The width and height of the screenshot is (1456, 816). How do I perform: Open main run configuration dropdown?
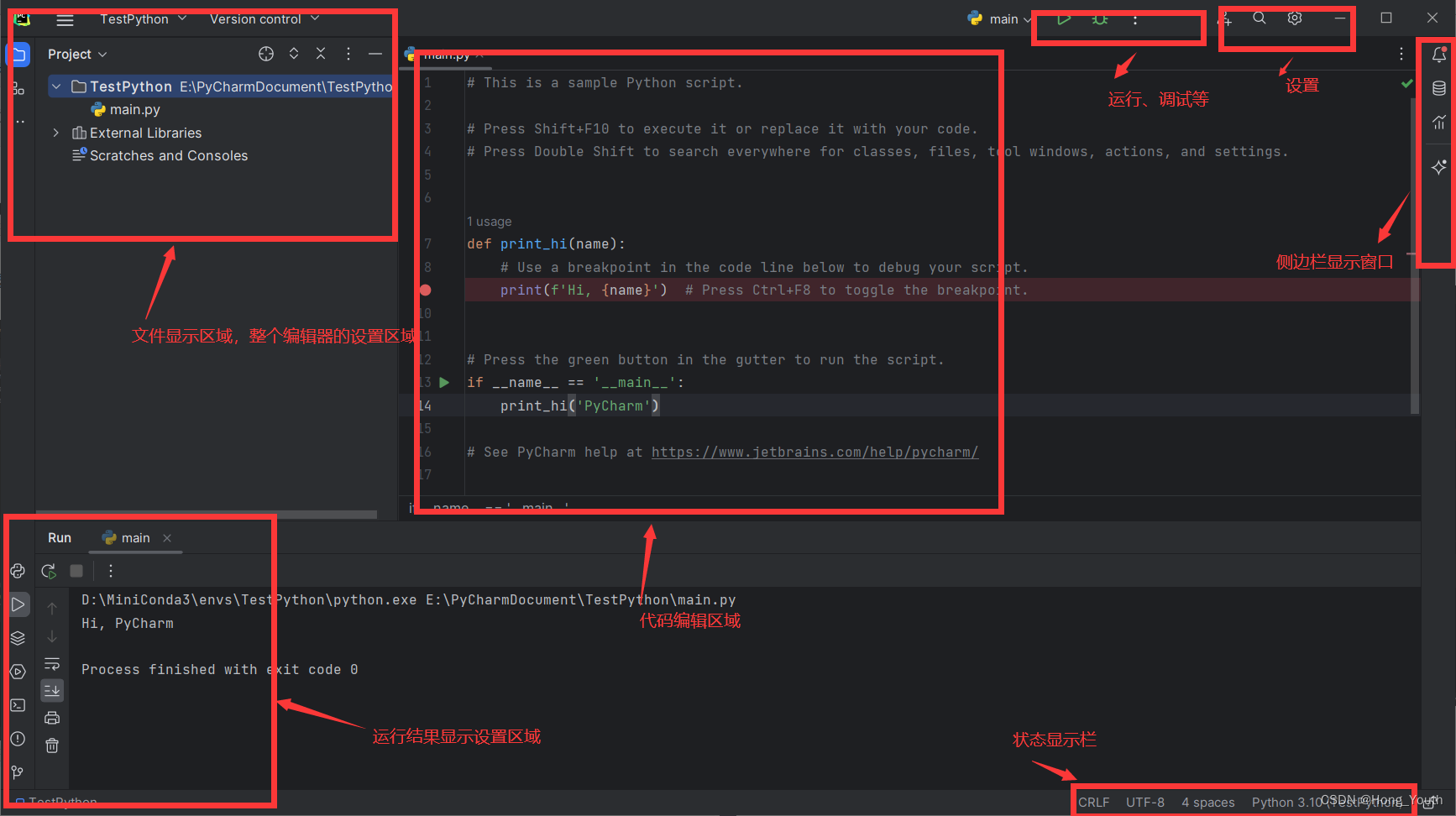(999, 19)
